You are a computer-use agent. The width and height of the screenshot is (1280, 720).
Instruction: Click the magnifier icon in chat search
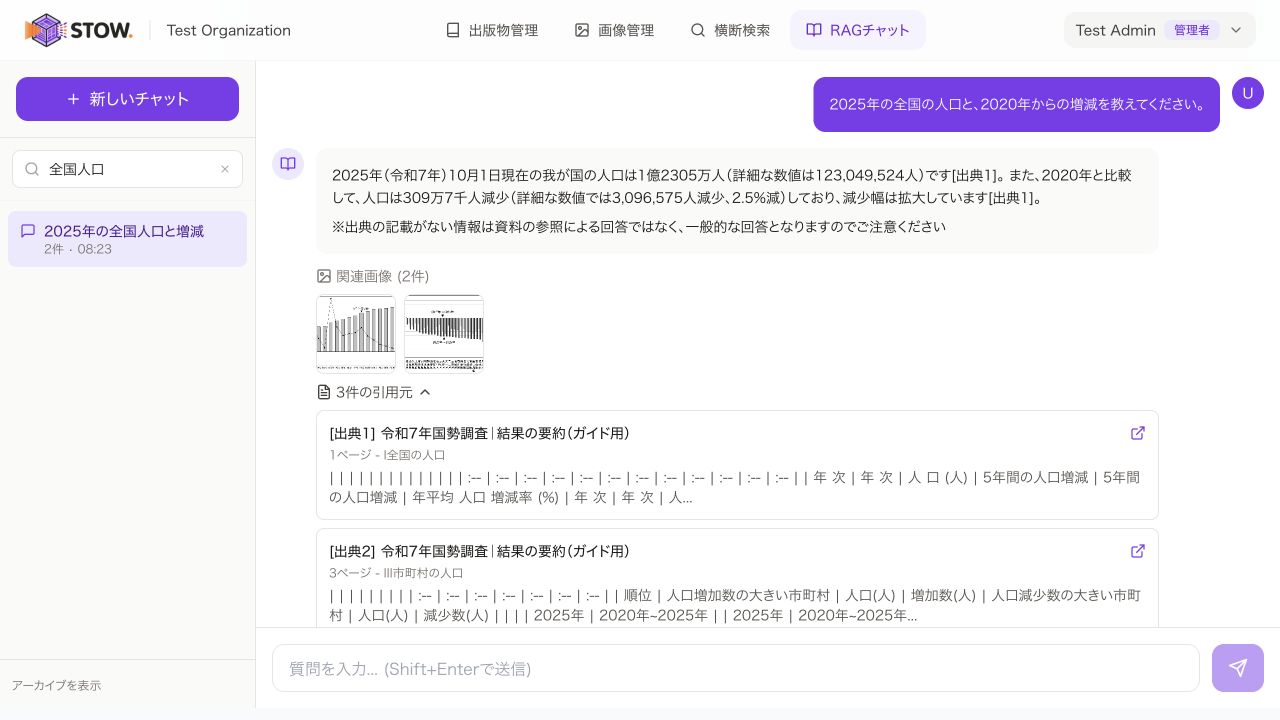32,169
